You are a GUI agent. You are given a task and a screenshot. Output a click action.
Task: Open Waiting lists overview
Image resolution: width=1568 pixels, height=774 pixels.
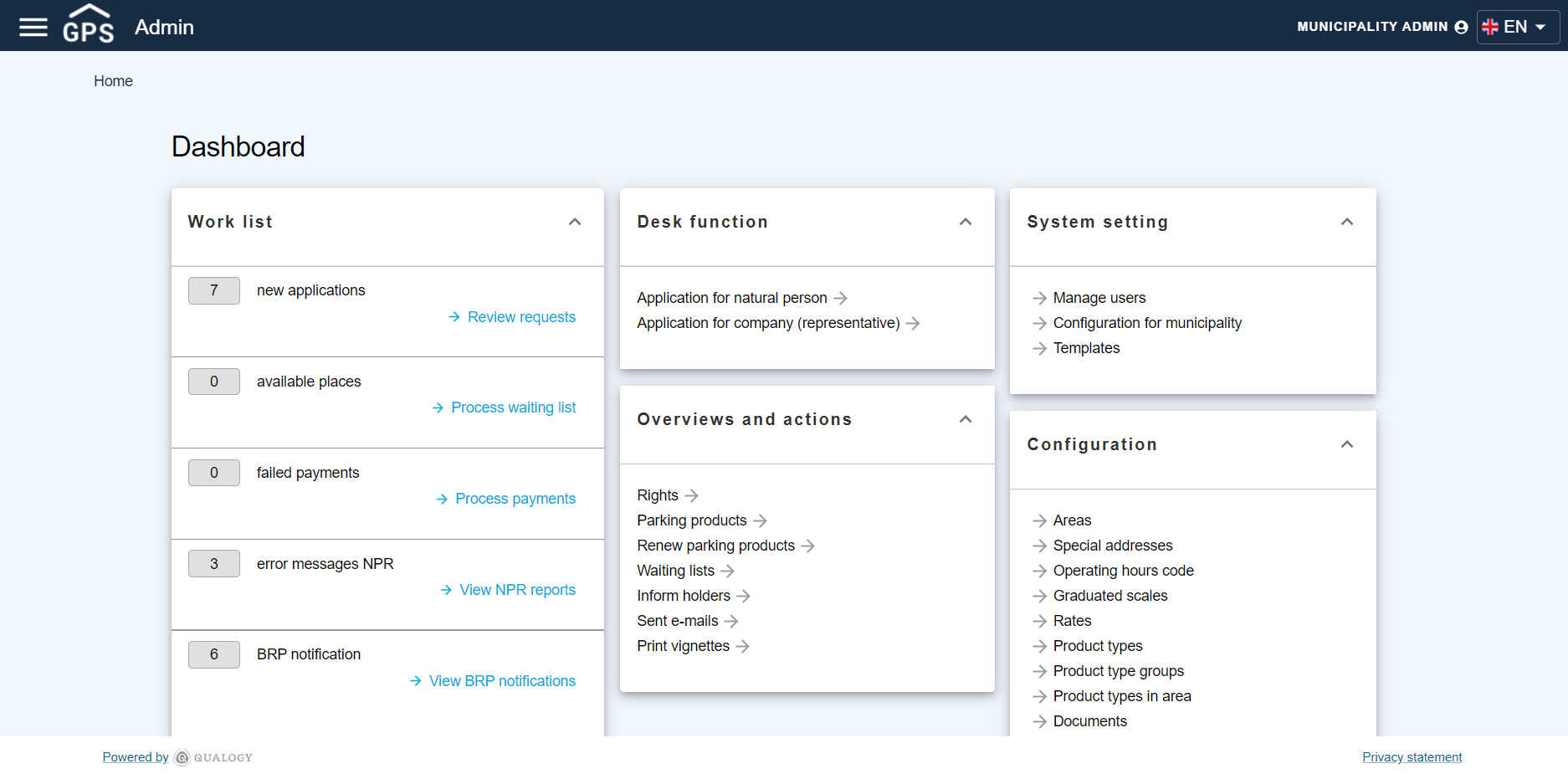point(675,571)
